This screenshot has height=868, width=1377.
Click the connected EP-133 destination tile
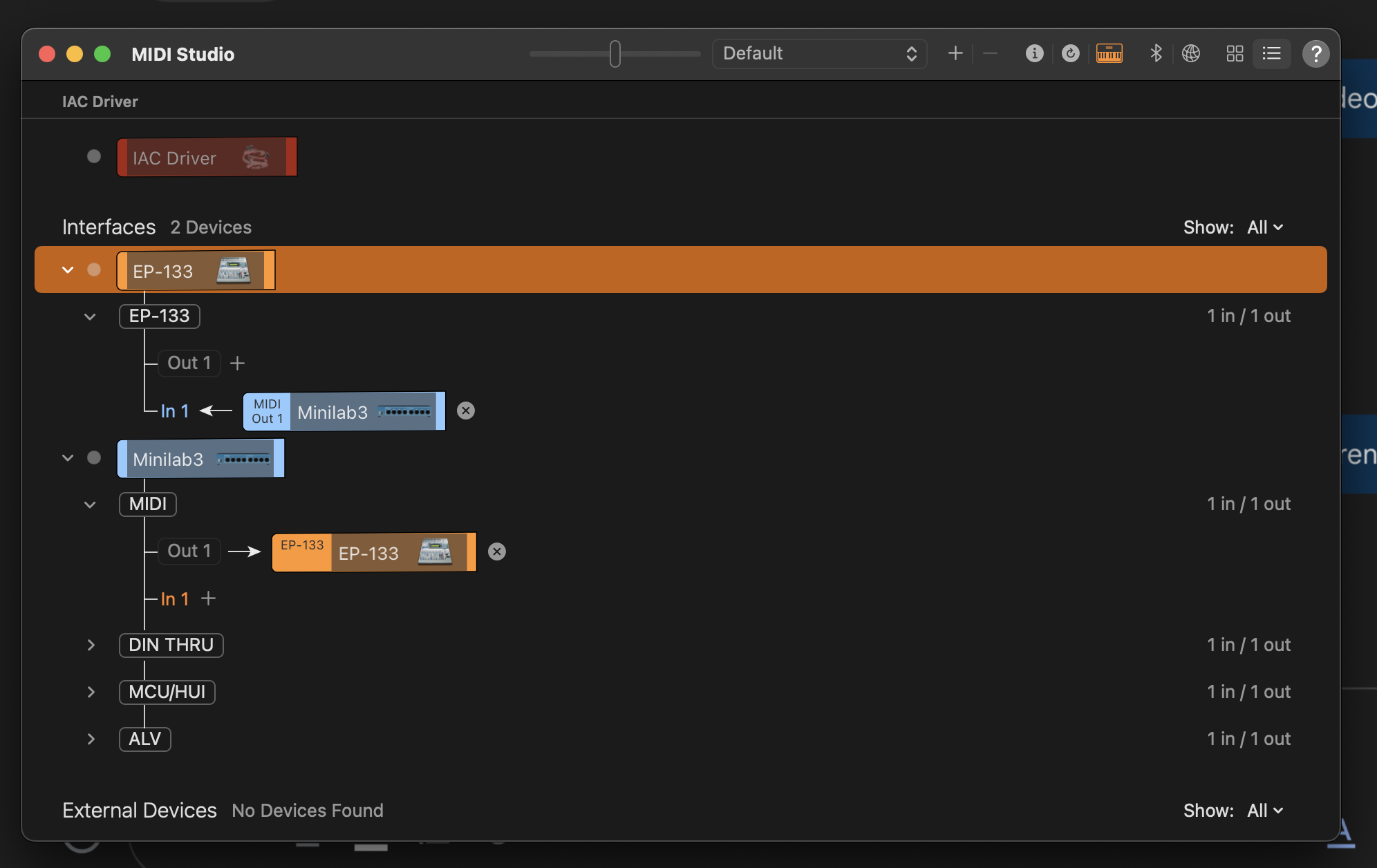point(374,552)
